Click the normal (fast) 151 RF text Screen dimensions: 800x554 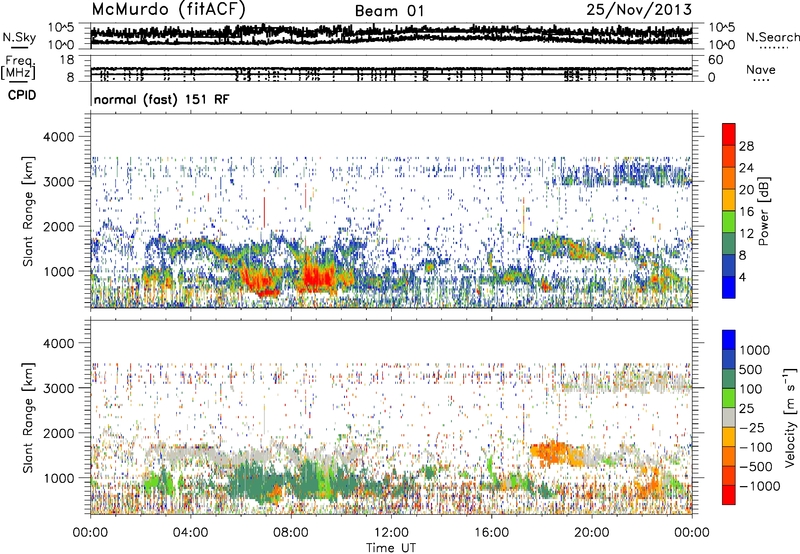pyautogui.click(x=162, y=99)
